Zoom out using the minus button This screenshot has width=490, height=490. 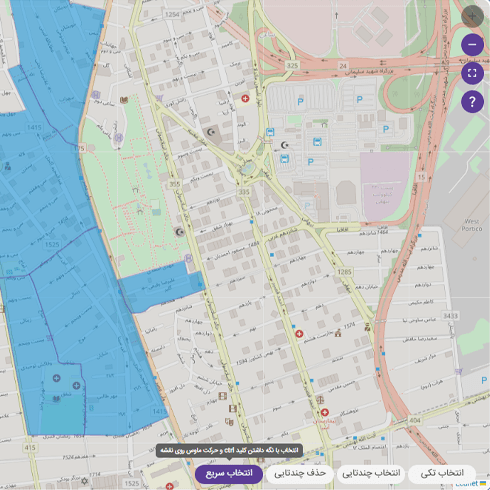point(472,45)
